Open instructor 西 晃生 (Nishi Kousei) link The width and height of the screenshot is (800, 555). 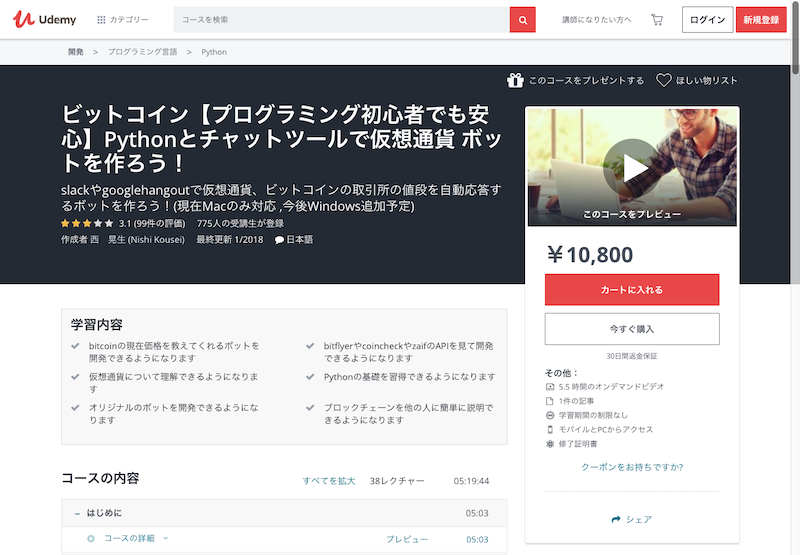137,240
